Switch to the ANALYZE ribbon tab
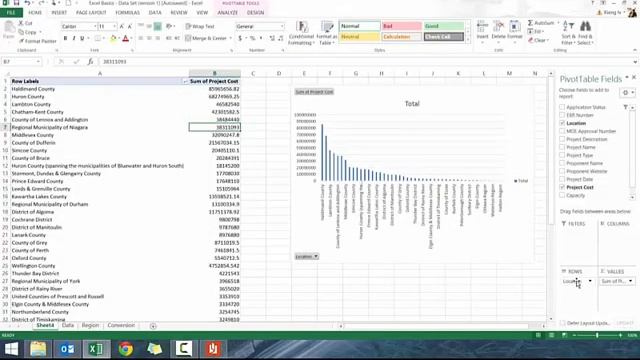Viewport: 640px width, 360px height. (227, 13)
